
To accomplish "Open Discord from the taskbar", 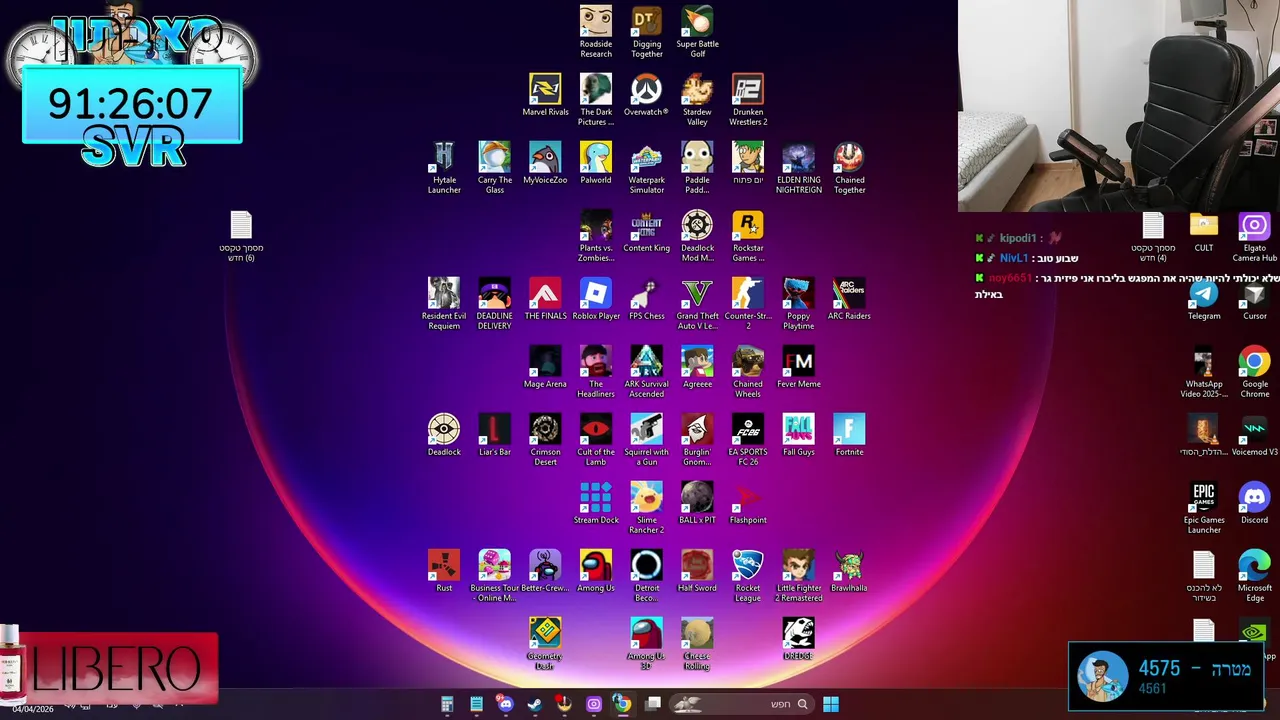I will tap(505, 704).
